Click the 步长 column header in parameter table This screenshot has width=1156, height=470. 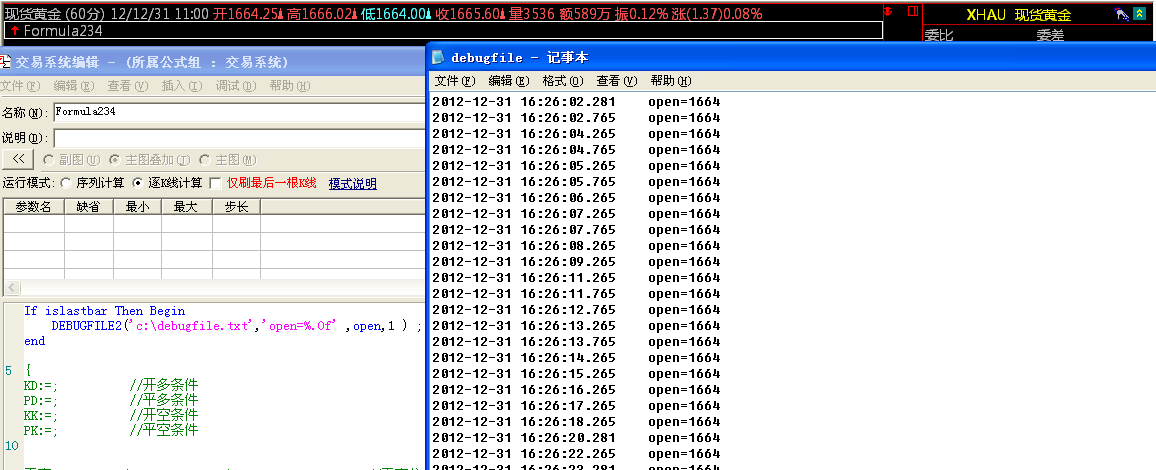[x=236, y=207]
